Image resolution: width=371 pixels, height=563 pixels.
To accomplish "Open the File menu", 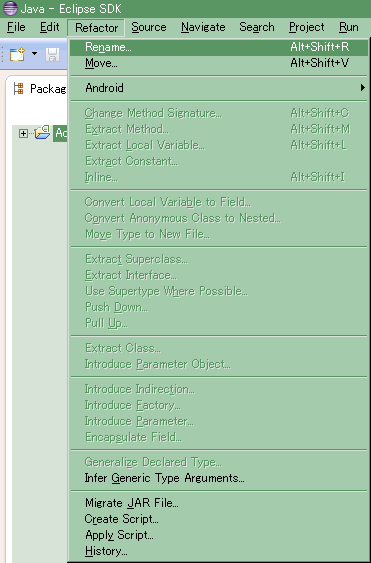I will 16,27.
